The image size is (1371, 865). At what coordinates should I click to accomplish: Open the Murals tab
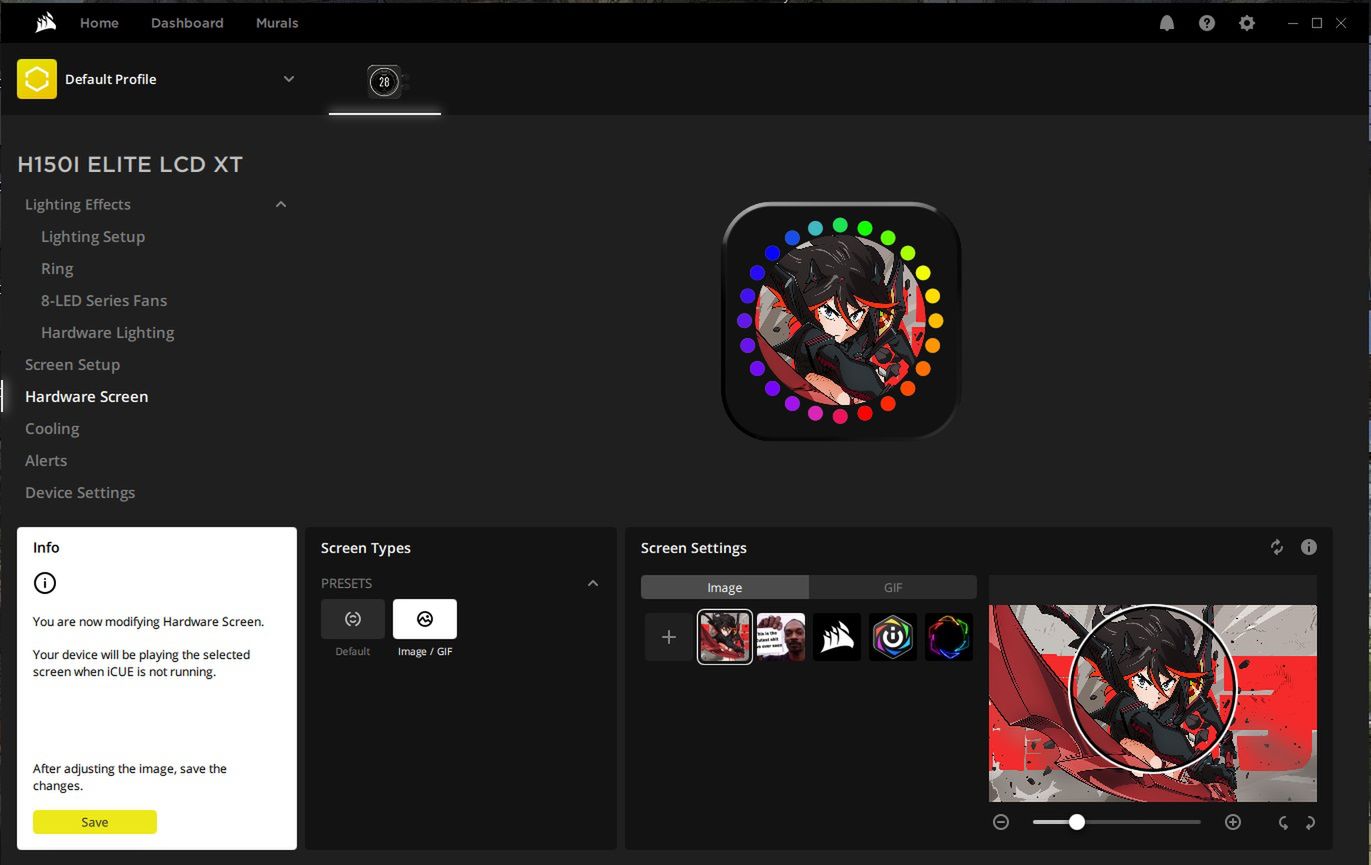point(277,23)
